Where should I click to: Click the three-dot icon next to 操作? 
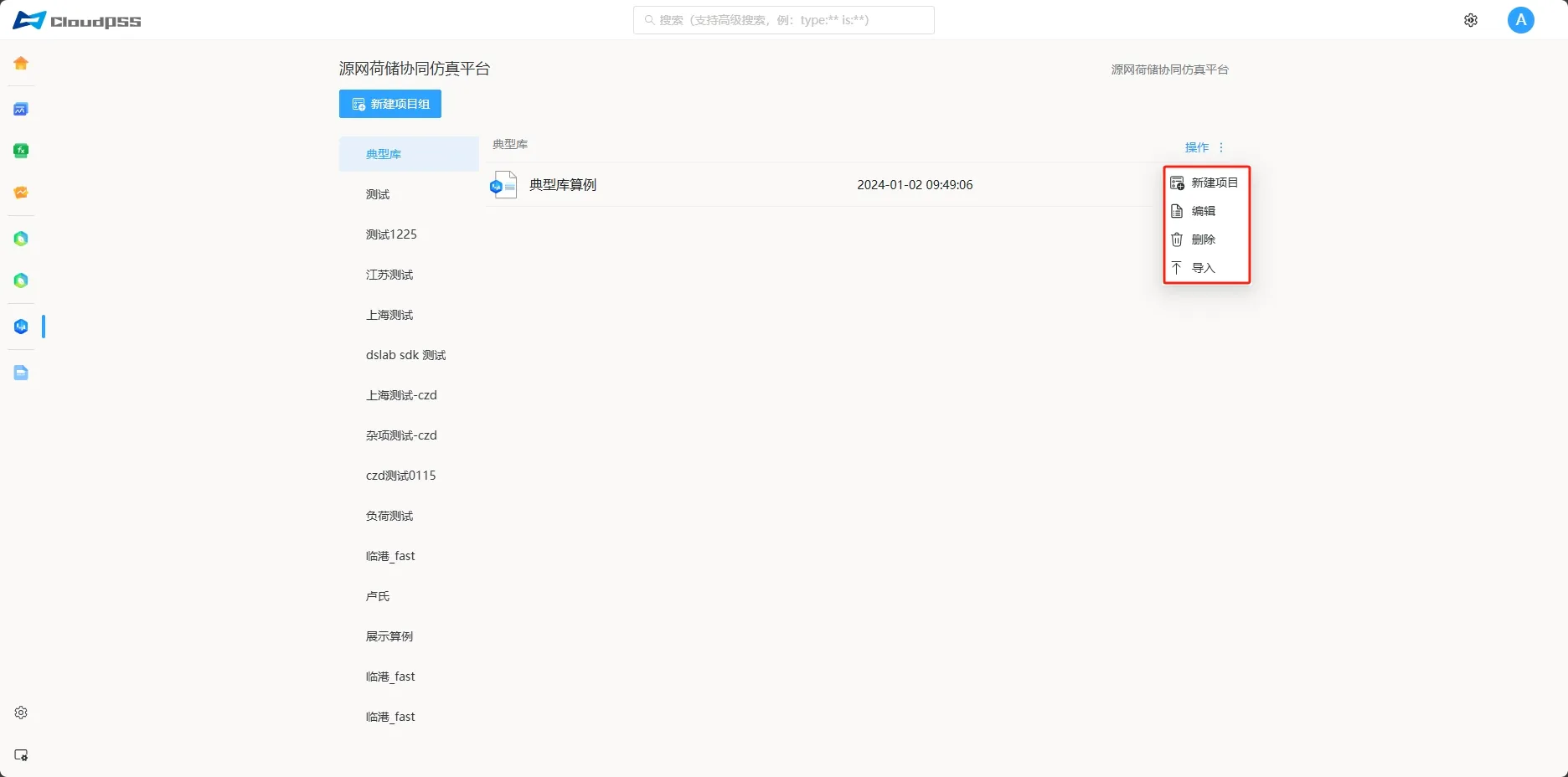[x=1221, y=147]
